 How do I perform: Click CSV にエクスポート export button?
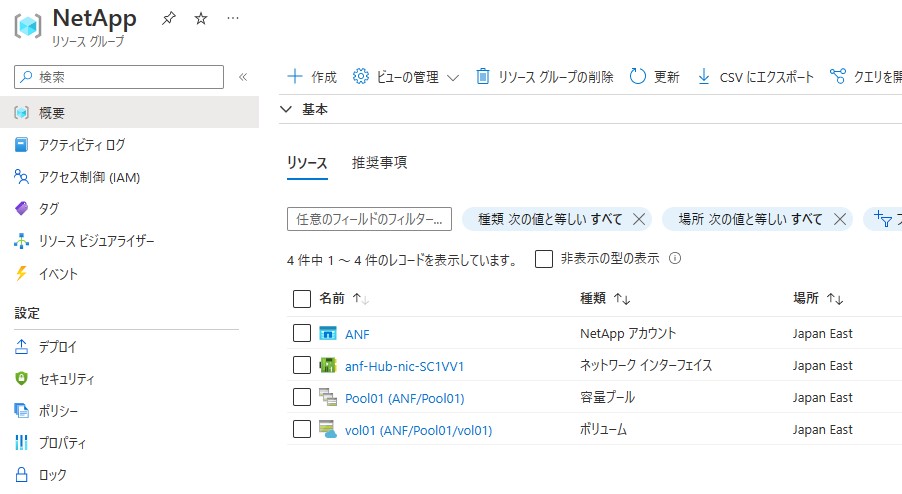pos(755,76)
